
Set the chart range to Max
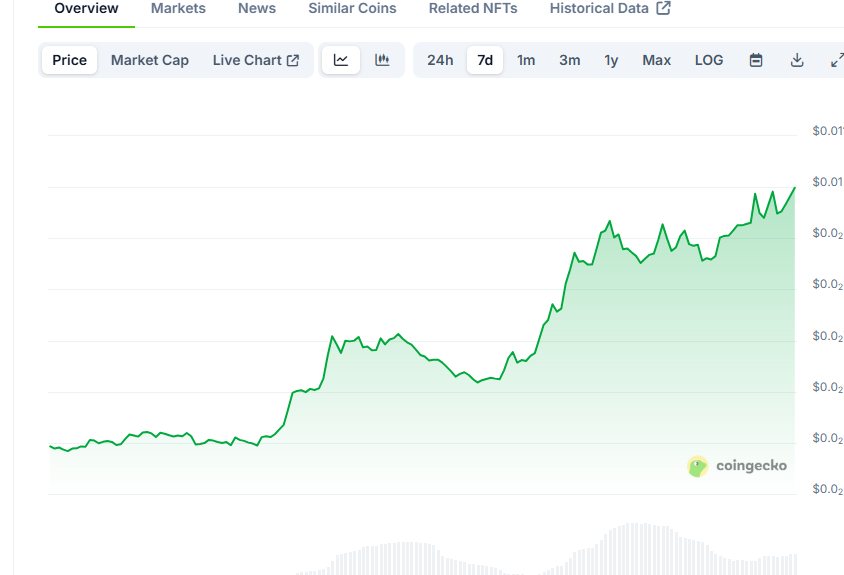coord(657,60)
